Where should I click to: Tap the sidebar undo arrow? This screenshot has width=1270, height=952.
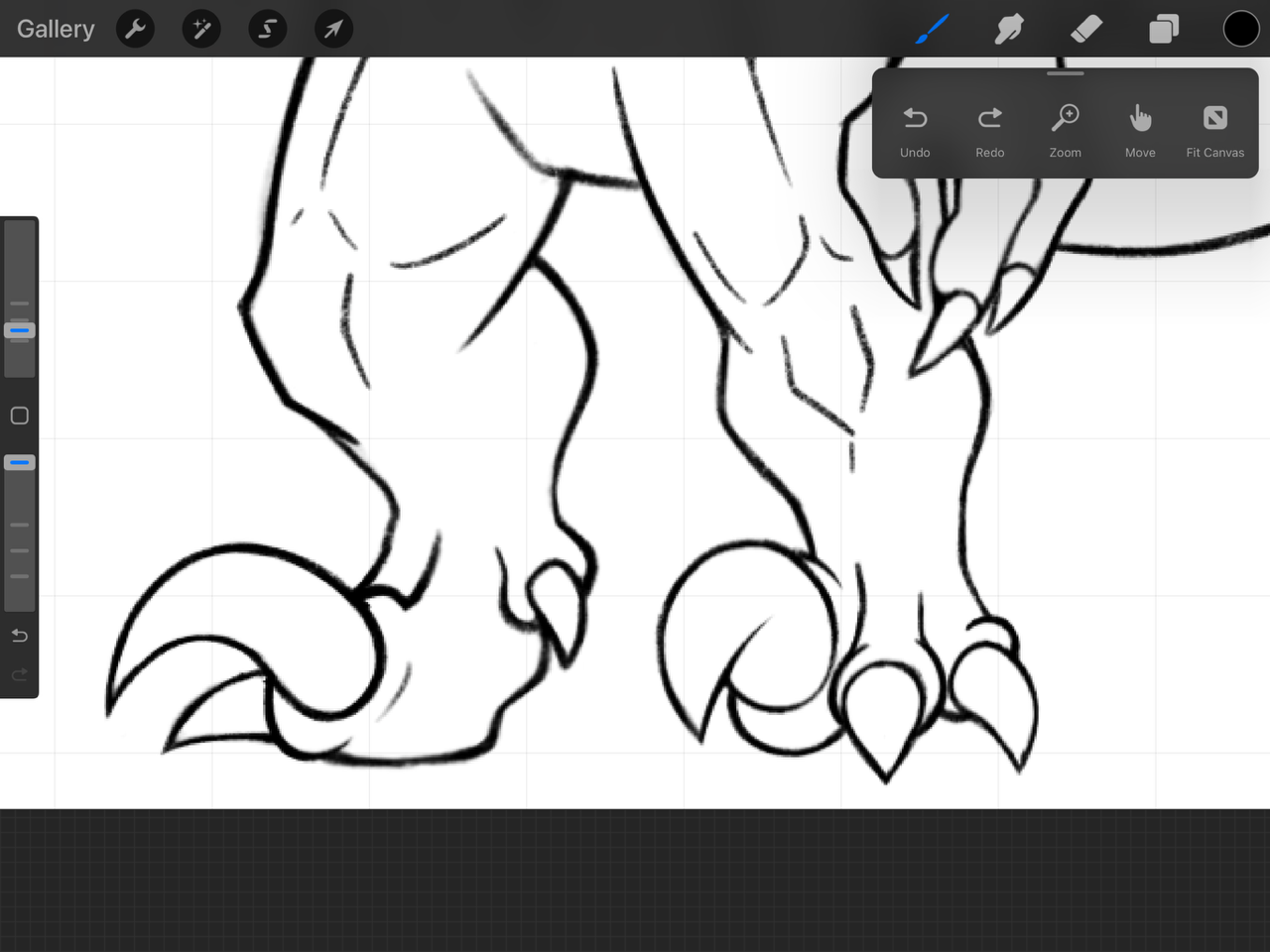(20, 636)
